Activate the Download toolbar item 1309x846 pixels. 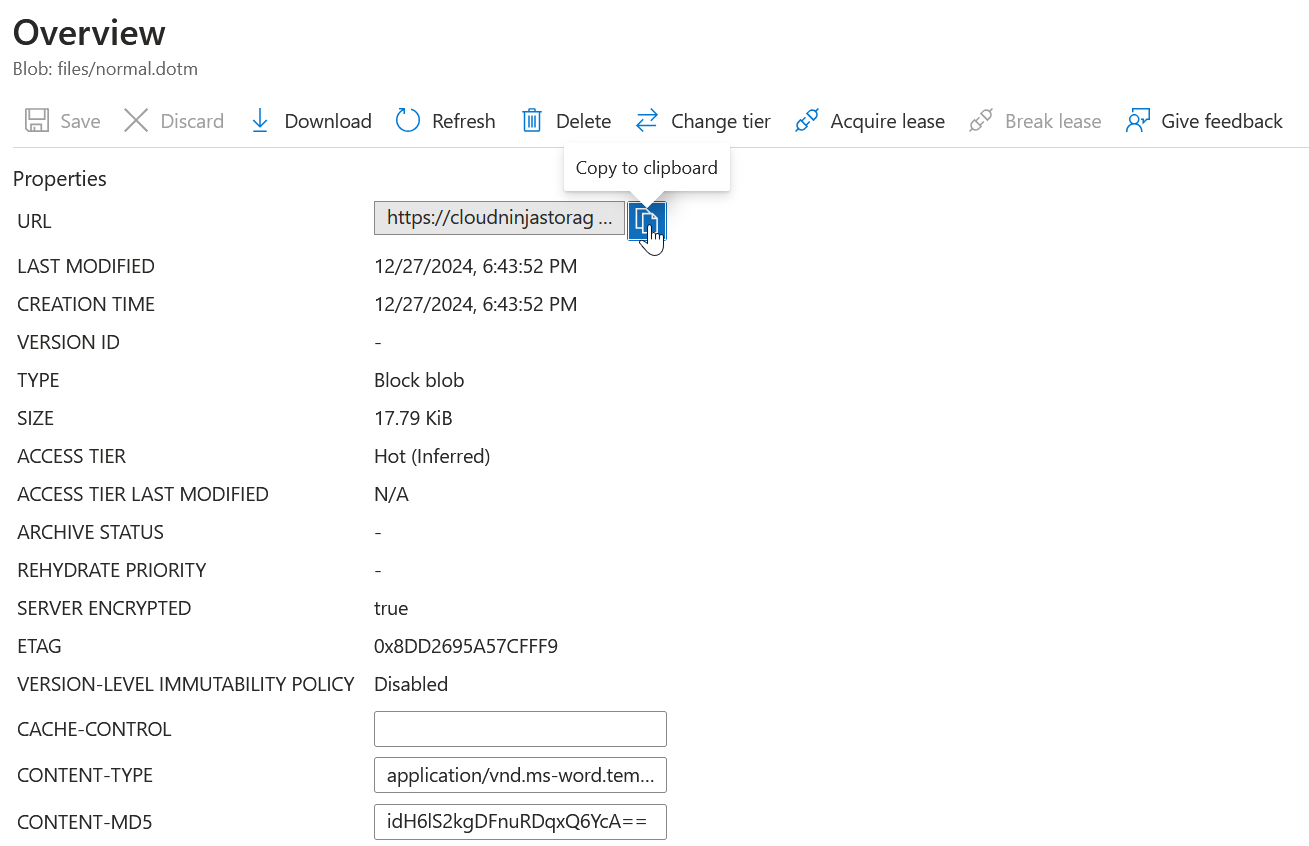[310, 120]
